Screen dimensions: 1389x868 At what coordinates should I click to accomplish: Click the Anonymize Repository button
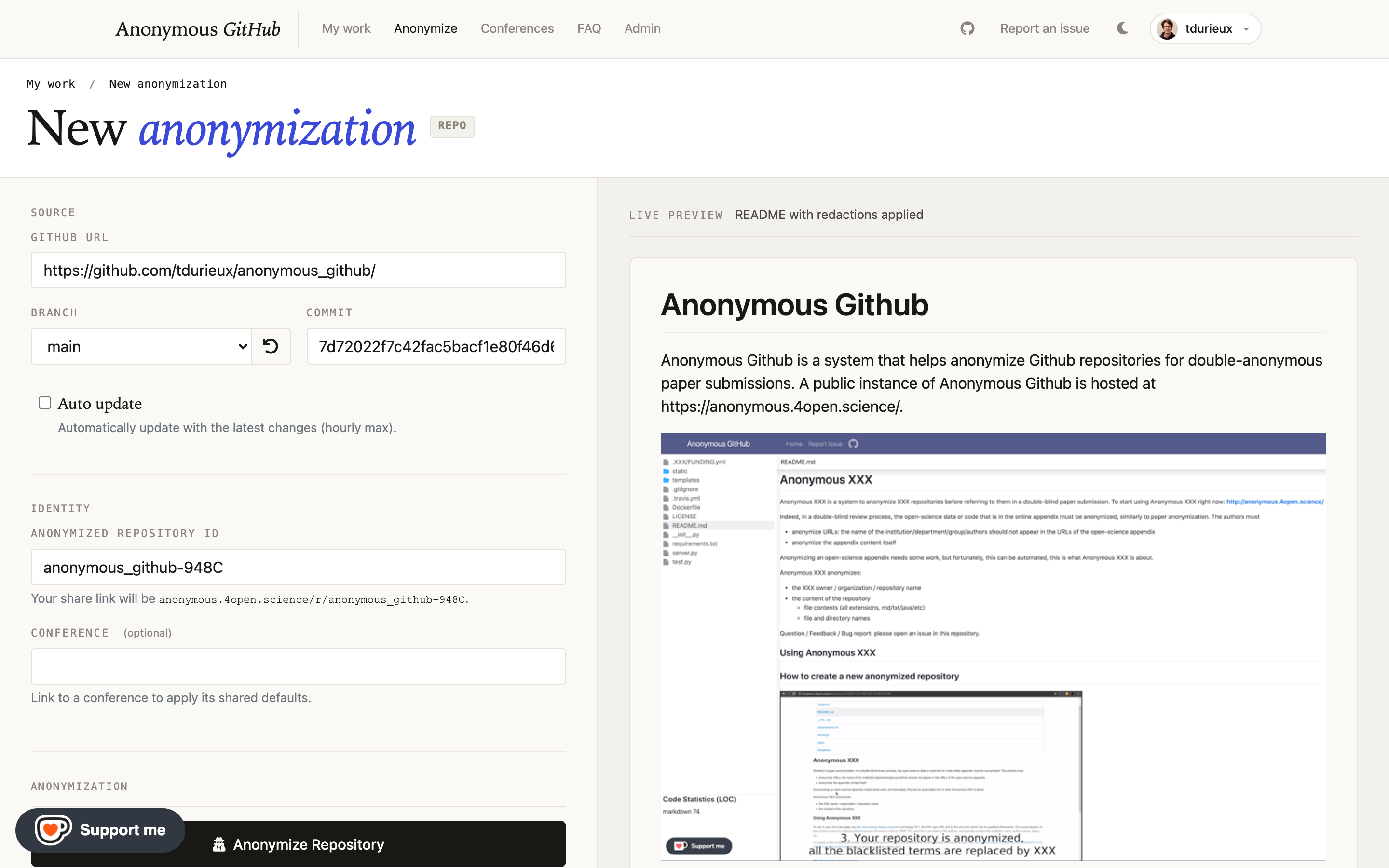tap(299, 844)
